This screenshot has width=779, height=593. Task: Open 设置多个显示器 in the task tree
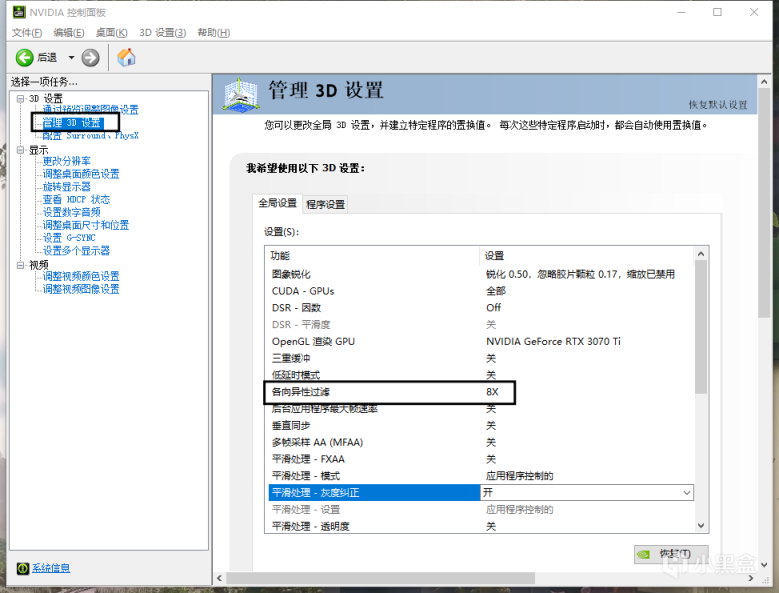tap(76, 251)
